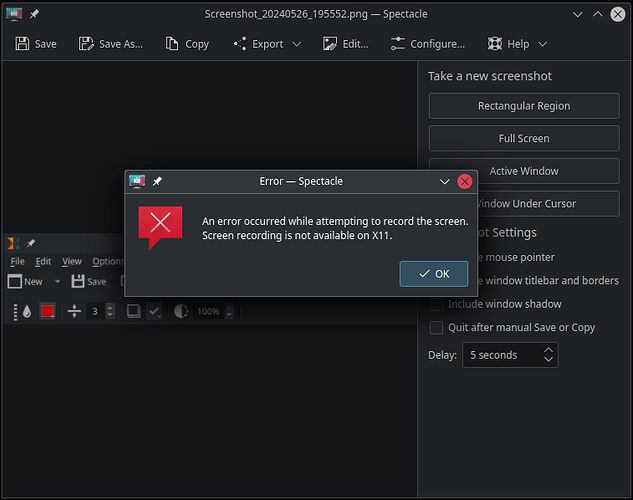Viewport: 633px width, 500px height.
Task: Click the opacity spinner arrows next to 100%
Action: point(229,311)
